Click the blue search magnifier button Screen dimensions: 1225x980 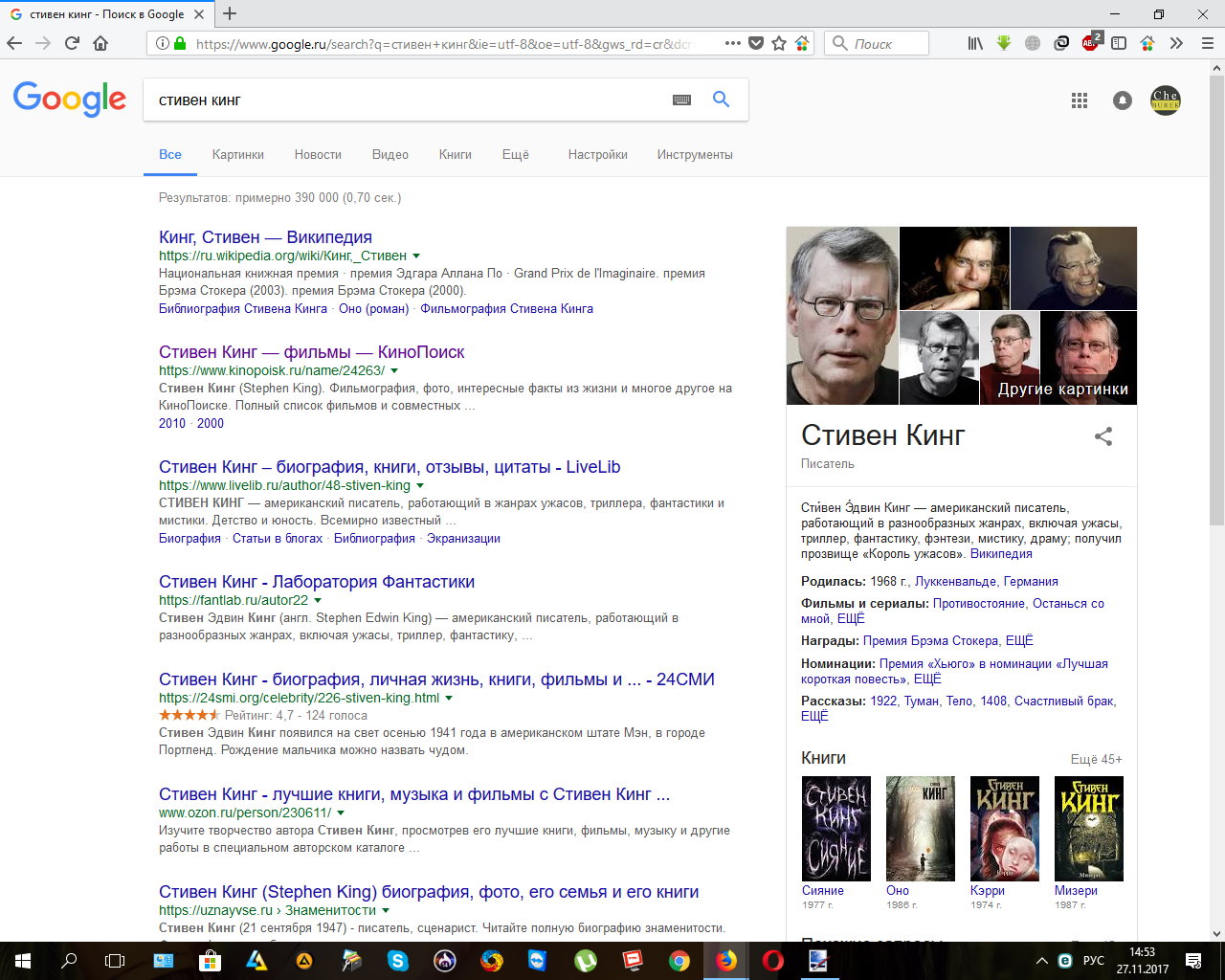721,100
